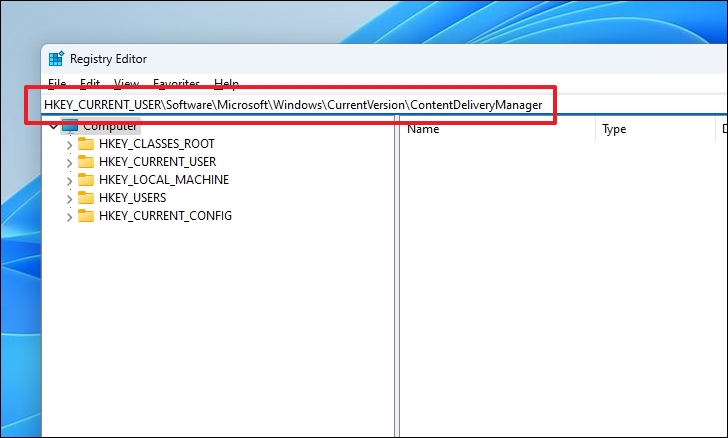Viewport: 728px width, 438px height.
Task: Select the HKEY_CLASSES_ROOT label
Action: [x=157, y=144]
